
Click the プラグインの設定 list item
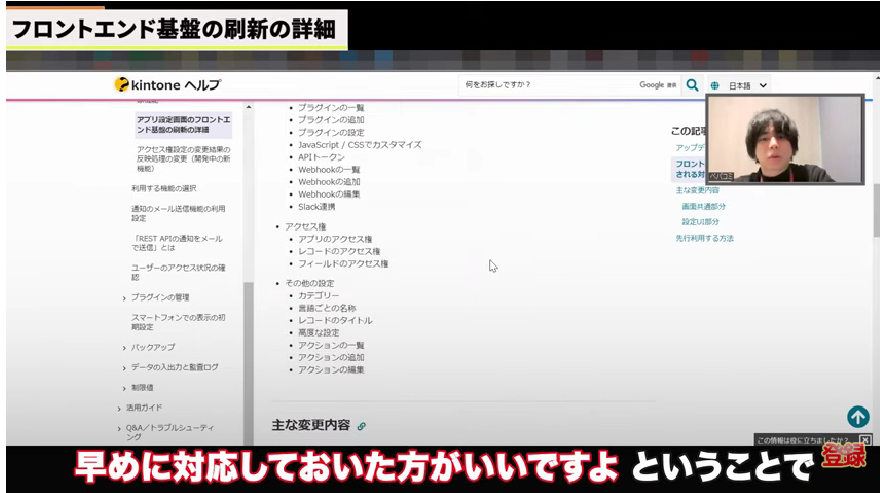tap(331, 133)
